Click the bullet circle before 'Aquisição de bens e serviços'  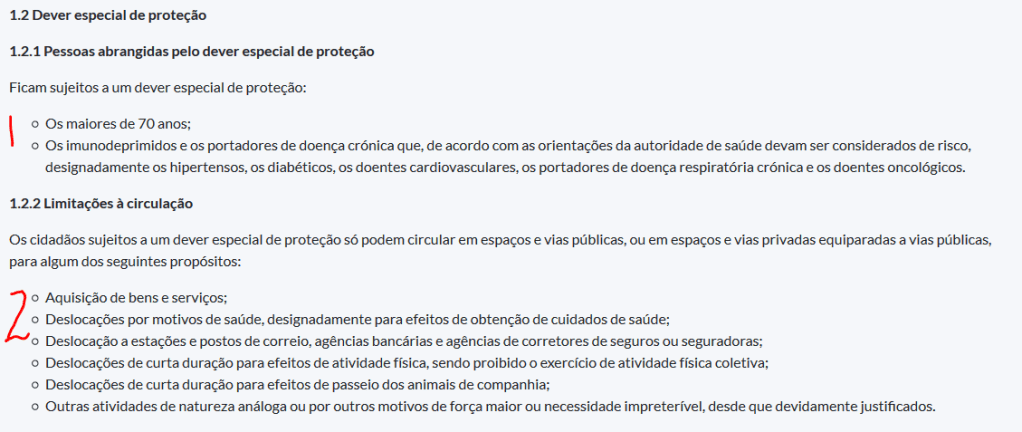pos(35,297)
